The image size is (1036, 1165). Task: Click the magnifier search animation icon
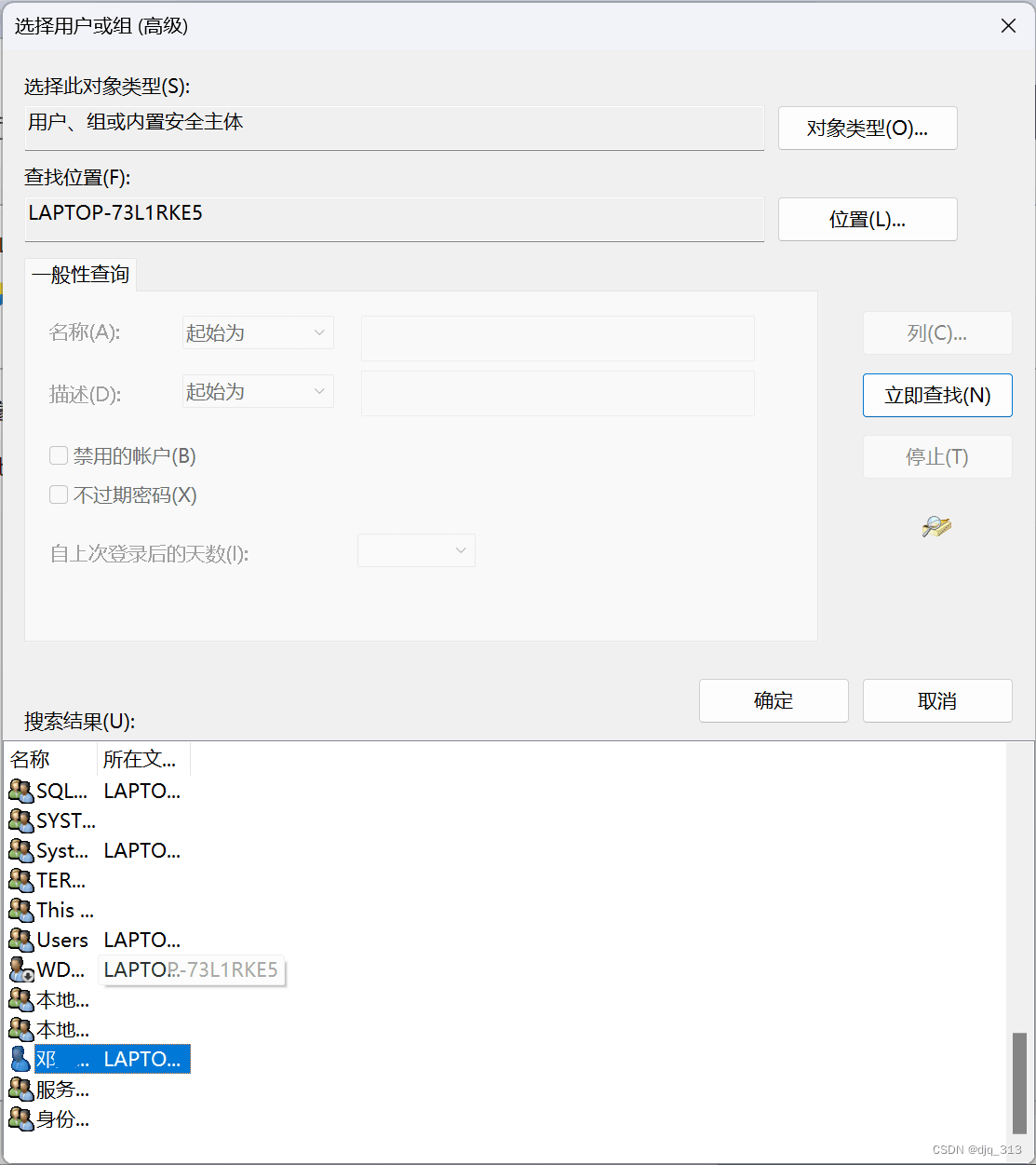tap(936, 526)
